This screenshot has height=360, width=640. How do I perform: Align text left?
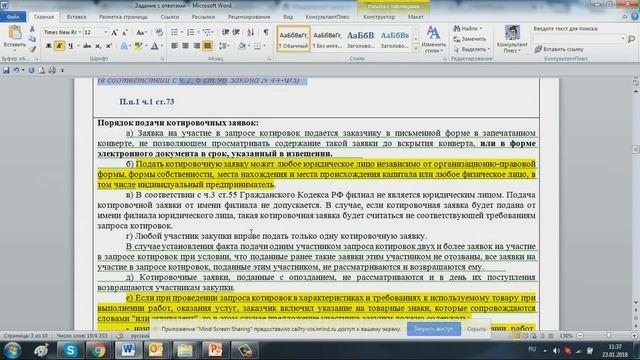(174, 46)
